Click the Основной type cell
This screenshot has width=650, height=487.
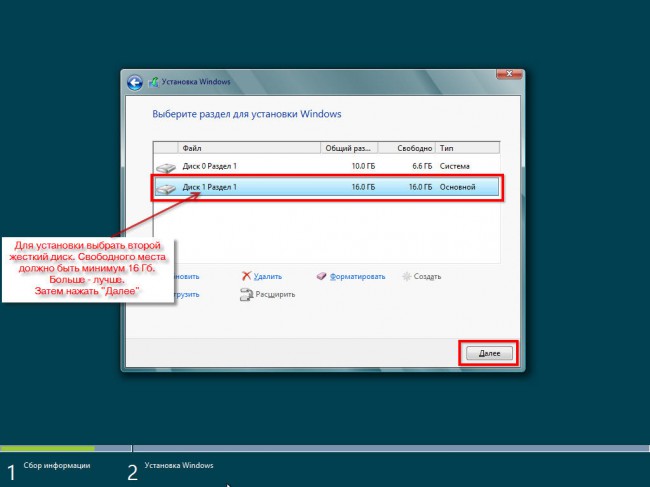click(458, 187)
